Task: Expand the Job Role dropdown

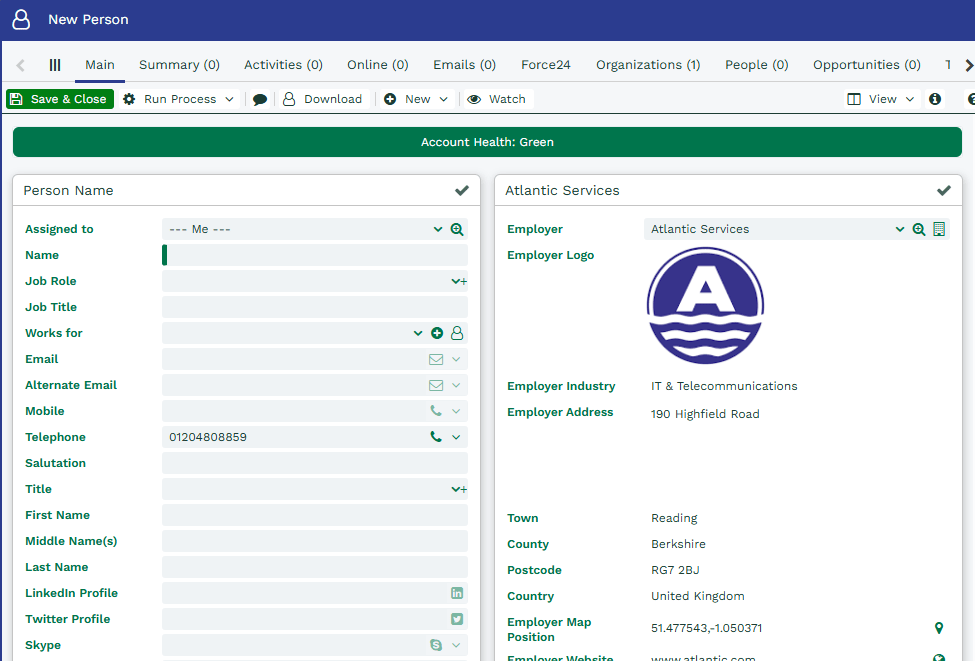Action: click(456, 281)
